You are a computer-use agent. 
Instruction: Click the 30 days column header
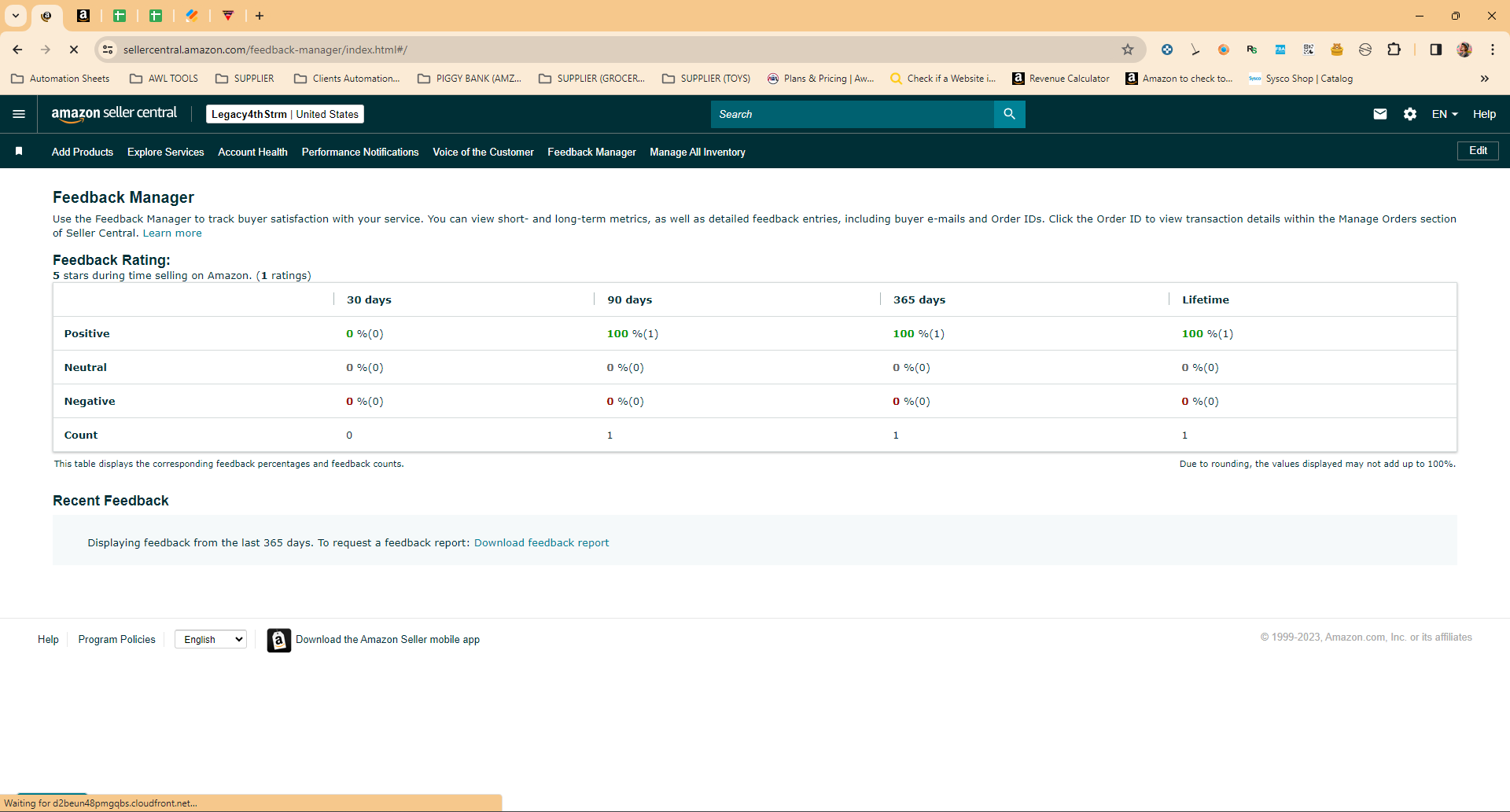[x=369, y=300]
